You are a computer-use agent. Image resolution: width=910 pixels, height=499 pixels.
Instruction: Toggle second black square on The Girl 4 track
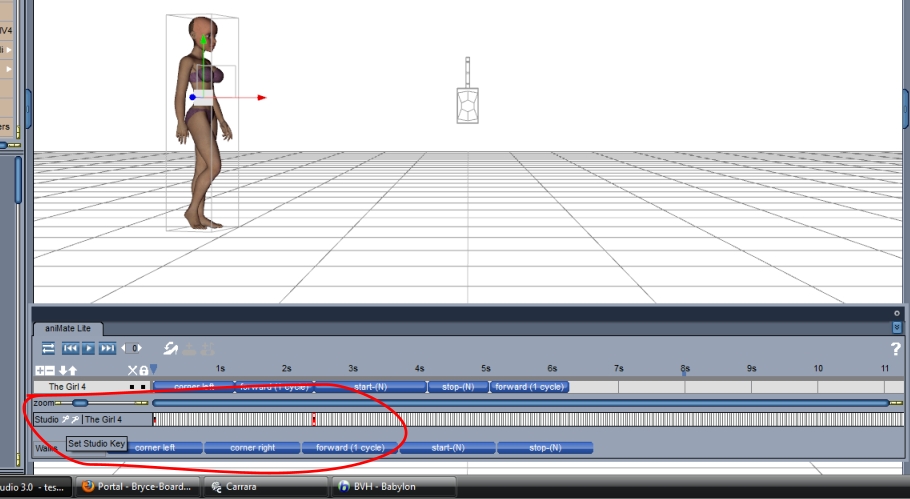[x=143, y=387]
